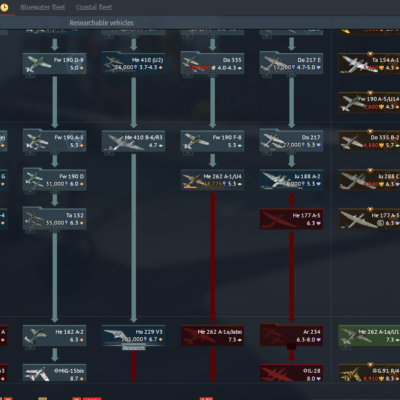Pick the Me 262 A-1/U4 aircraft
This screenshot has width=400, height=400.
212,180
